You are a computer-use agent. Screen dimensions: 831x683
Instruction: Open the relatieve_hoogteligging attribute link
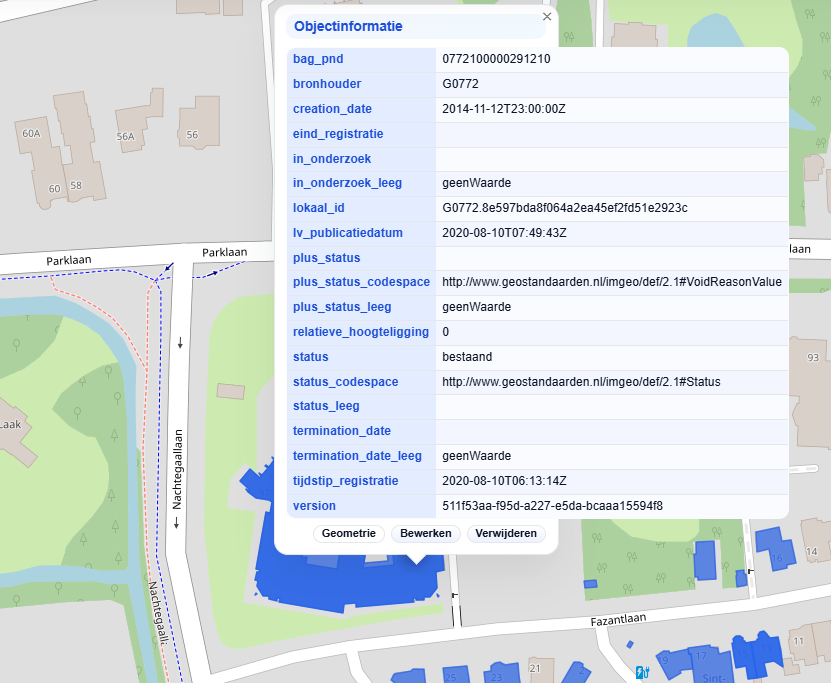click(x=359, y=331)
